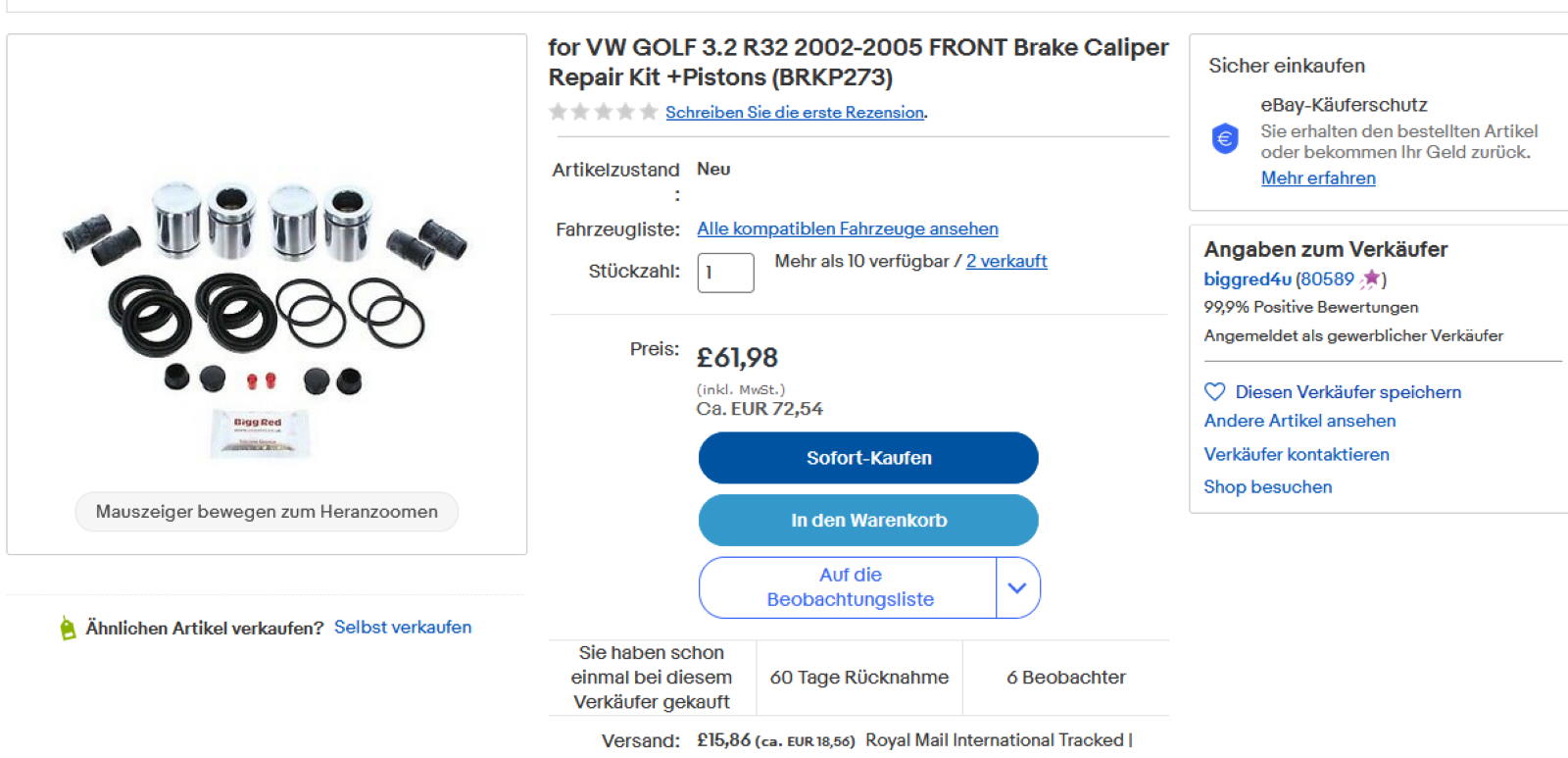Click the Selbst verkaufen link
The height and width of the screenshot is (758, 1568).
click(x=403, y=628)
